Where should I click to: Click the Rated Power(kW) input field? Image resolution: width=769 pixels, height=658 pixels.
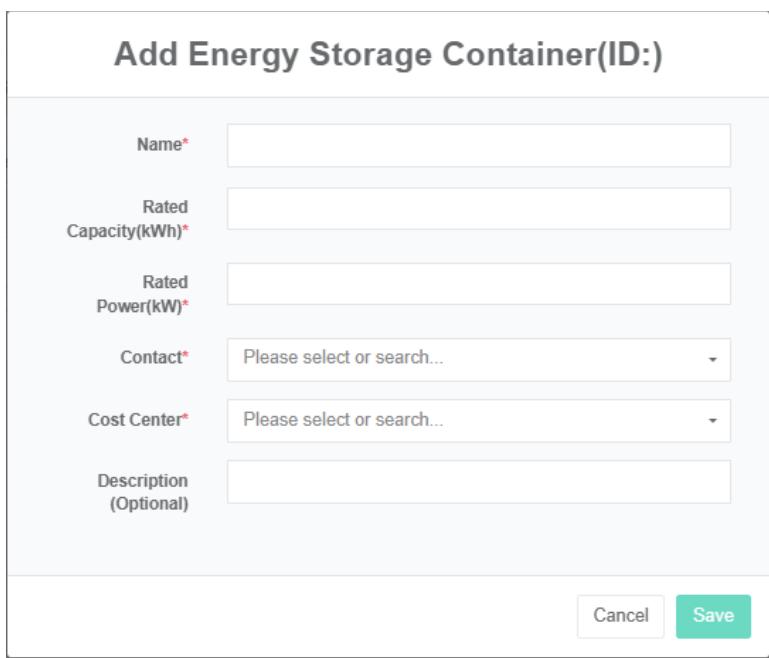click(x=478, y=283)
